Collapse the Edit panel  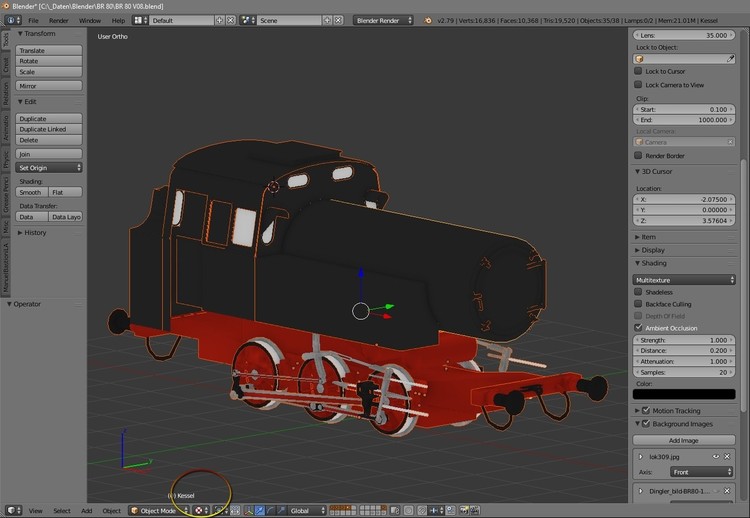pyautogui.click(x=20, y=101)
